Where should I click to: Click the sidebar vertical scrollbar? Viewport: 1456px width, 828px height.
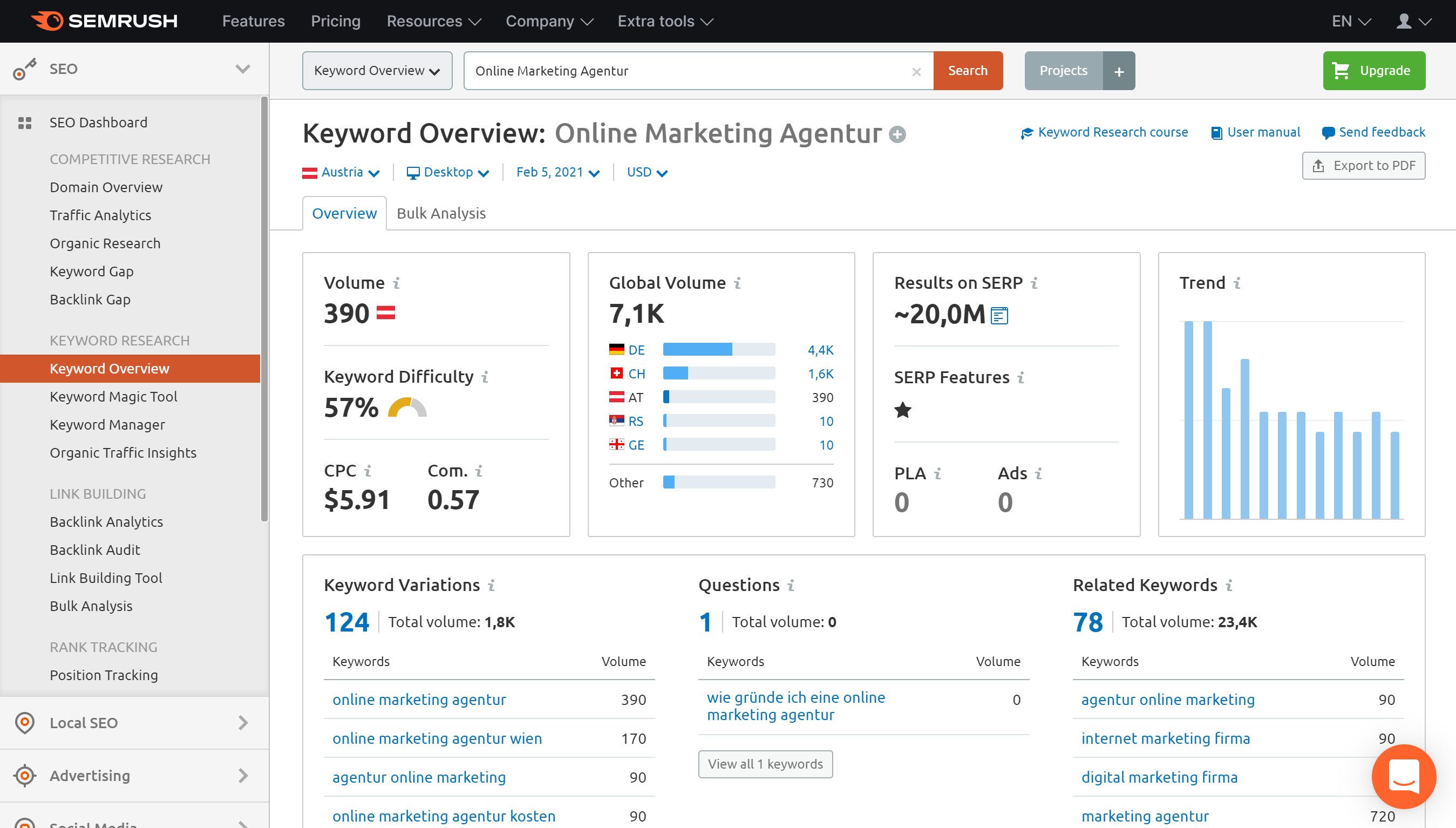[x=264, y=309]
